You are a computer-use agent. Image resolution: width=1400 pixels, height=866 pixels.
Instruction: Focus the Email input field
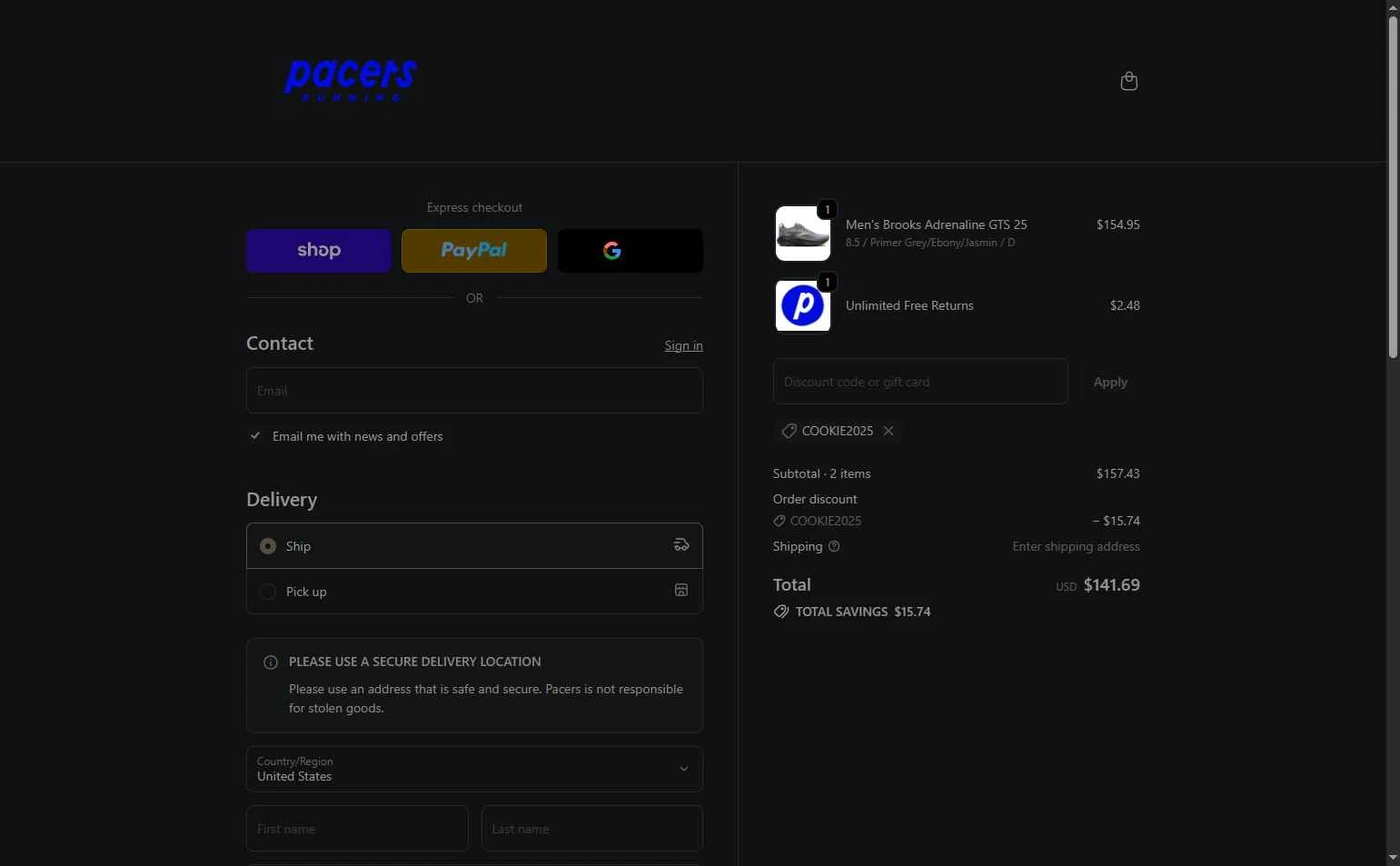[474, 391]
